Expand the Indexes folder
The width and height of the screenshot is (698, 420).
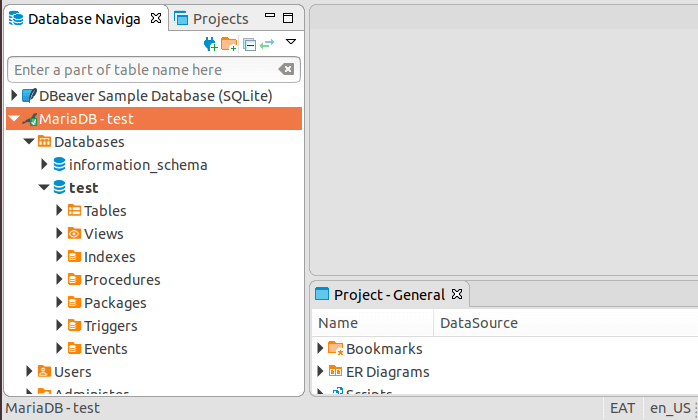pyautogui.click(x=59, y=256)
